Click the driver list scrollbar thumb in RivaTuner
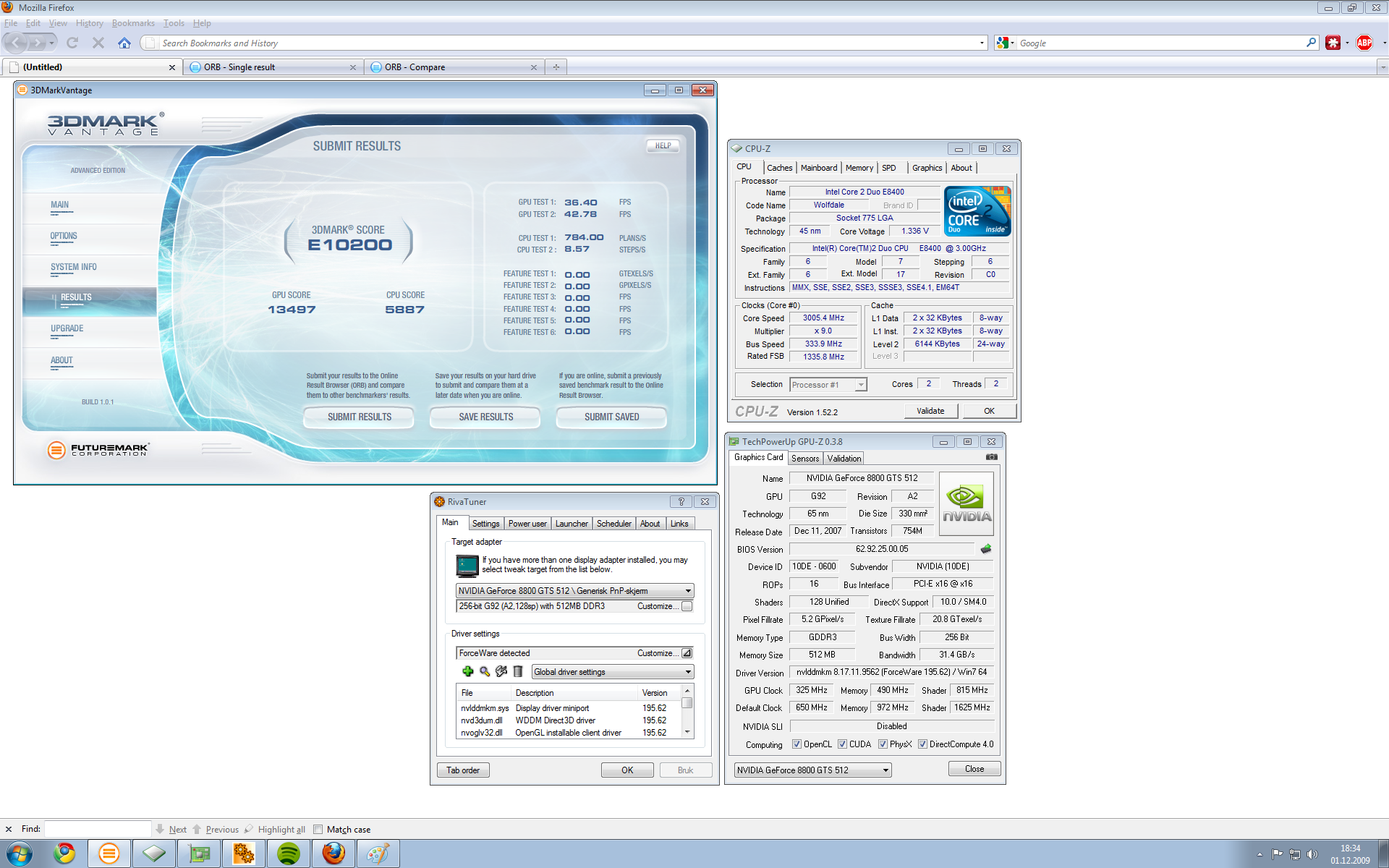The image size is (1389, 868). 687,702
